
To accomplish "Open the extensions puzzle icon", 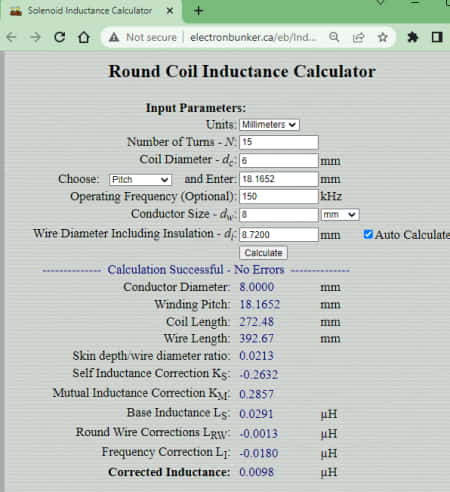I will [413, 37].
